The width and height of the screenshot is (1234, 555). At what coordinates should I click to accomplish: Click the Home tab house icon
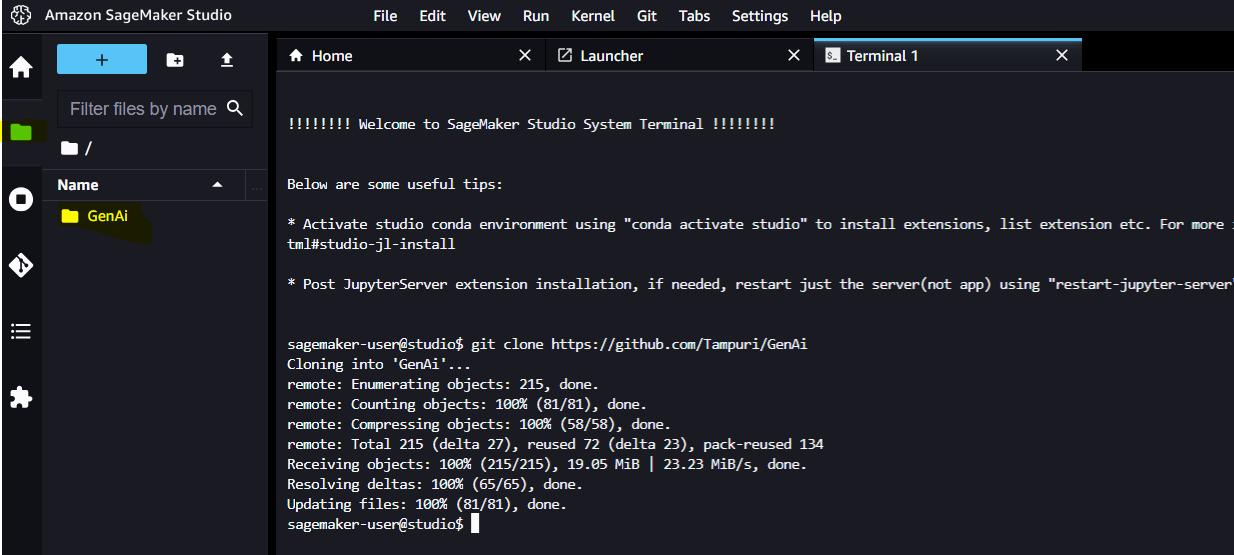(296, 56)
